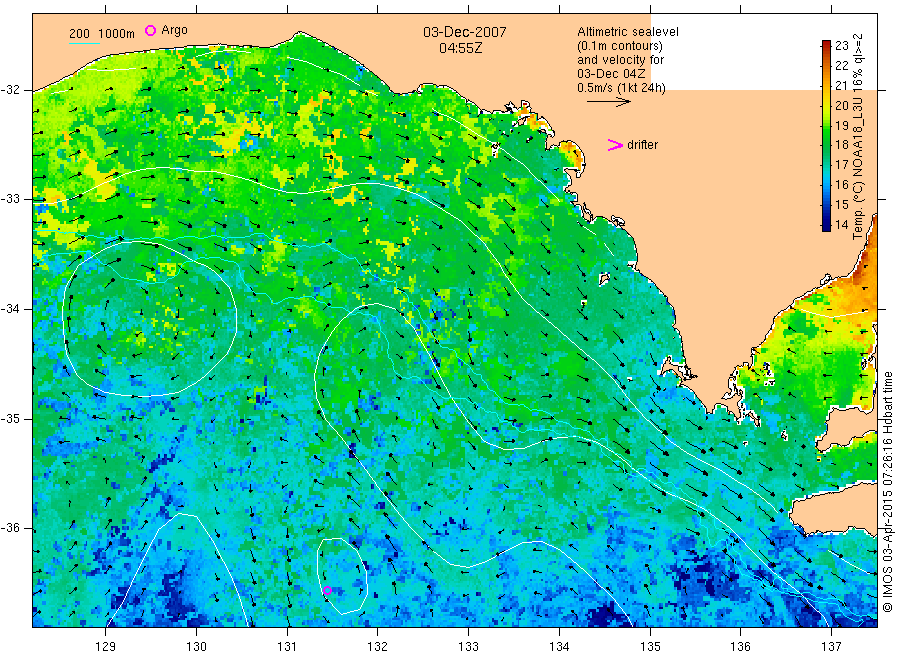This screenshot has height=660, width=900.
Task: Click the longitude label 136
Action: (x=740, y=647)
